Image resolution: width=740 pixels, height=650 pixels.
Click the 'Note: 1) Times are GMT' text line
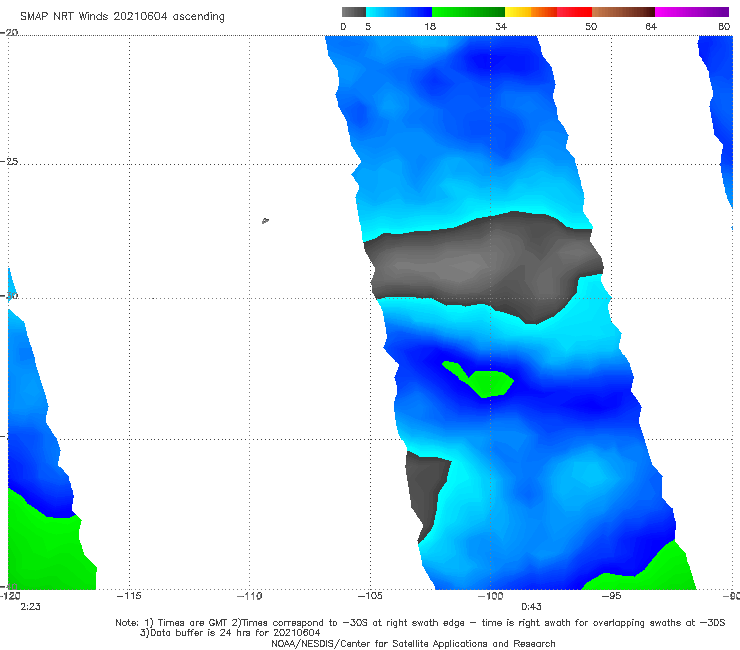[x=420, y=623]
